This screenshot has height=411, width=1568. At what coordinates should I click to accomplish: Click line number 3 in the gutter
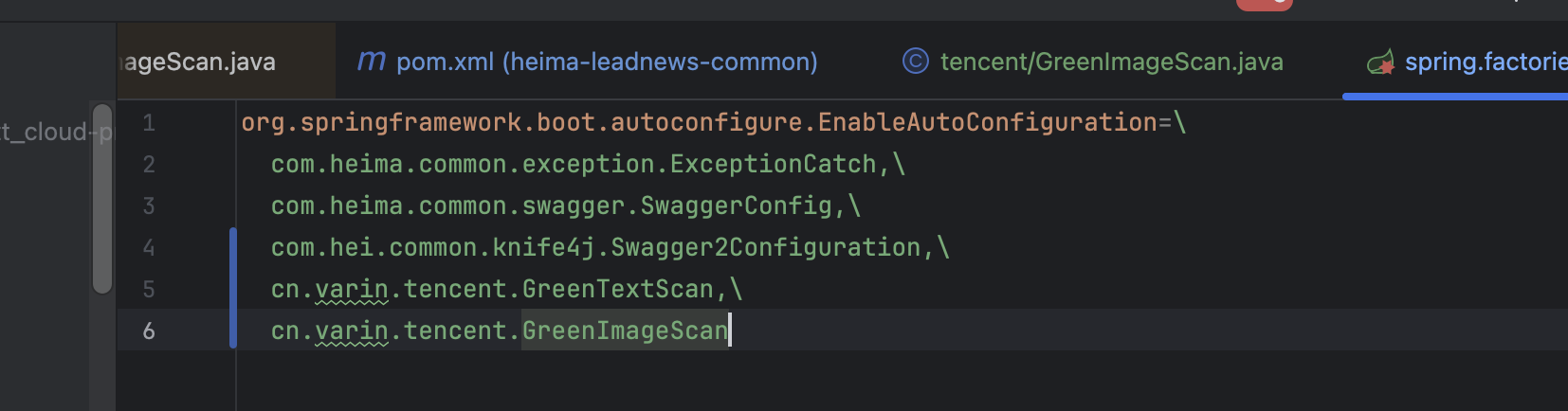coord(149,206)
